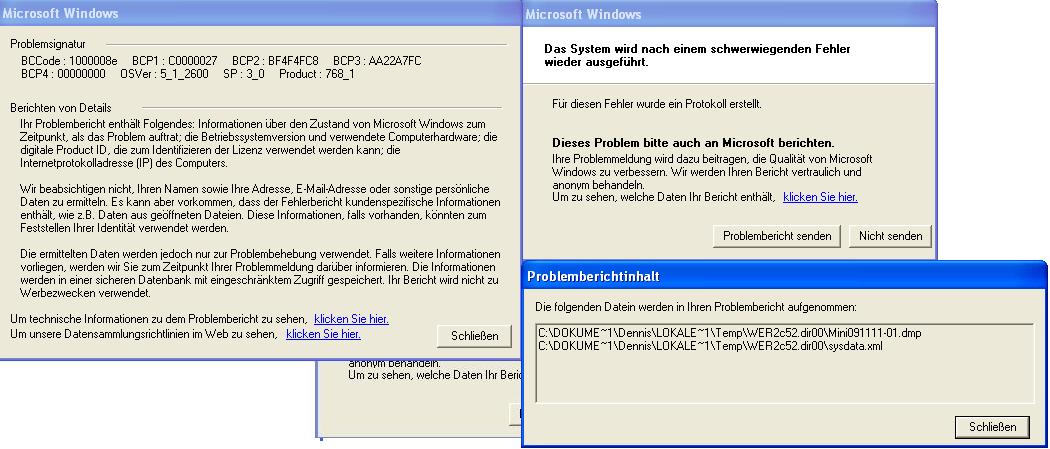Click the Berichten von Details heading
Image resolution: width=1050 pixels, height=449 pixels.
point(61,108)
